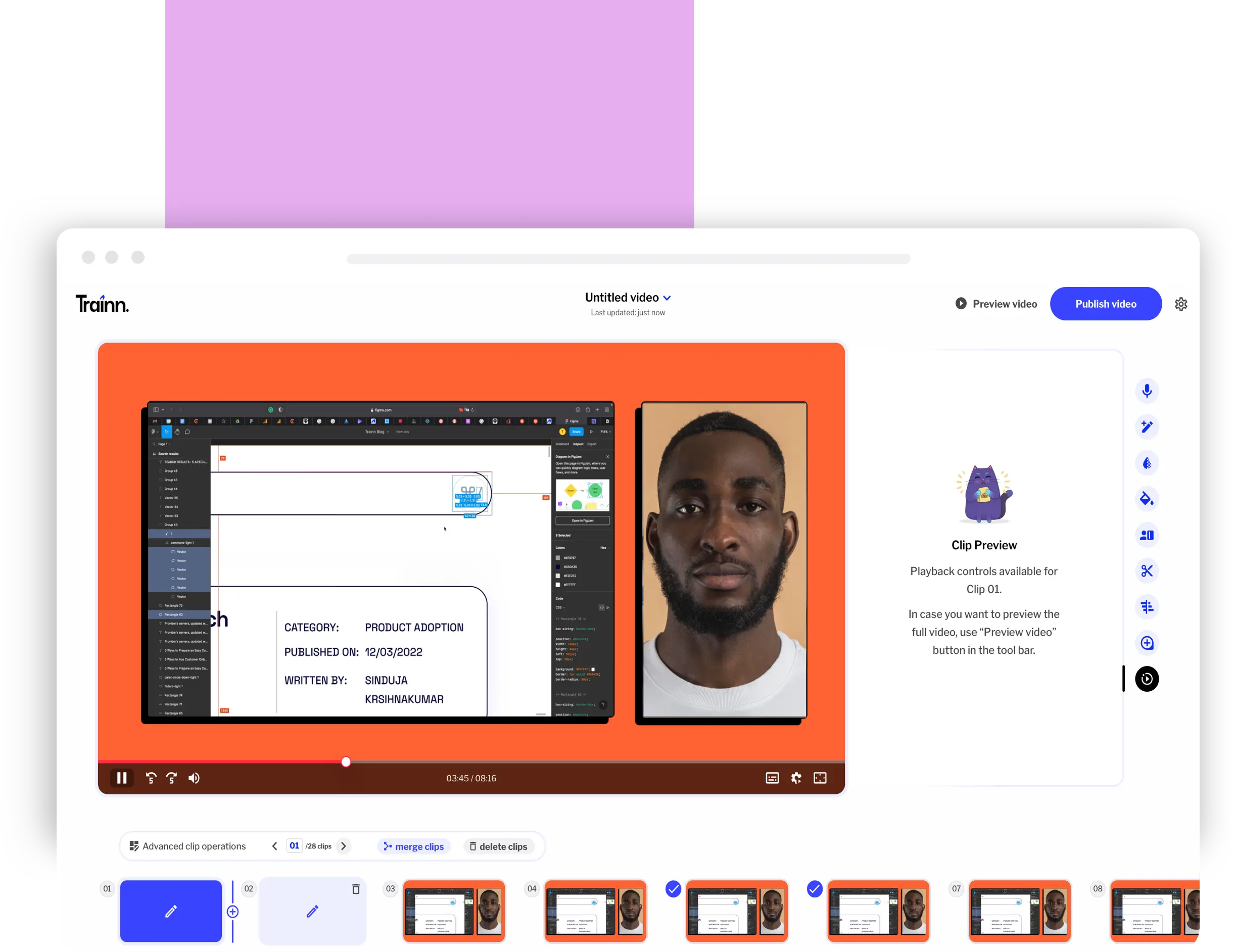
Task: Select the scissors trim/cut icon
Action: [1146, 570]
